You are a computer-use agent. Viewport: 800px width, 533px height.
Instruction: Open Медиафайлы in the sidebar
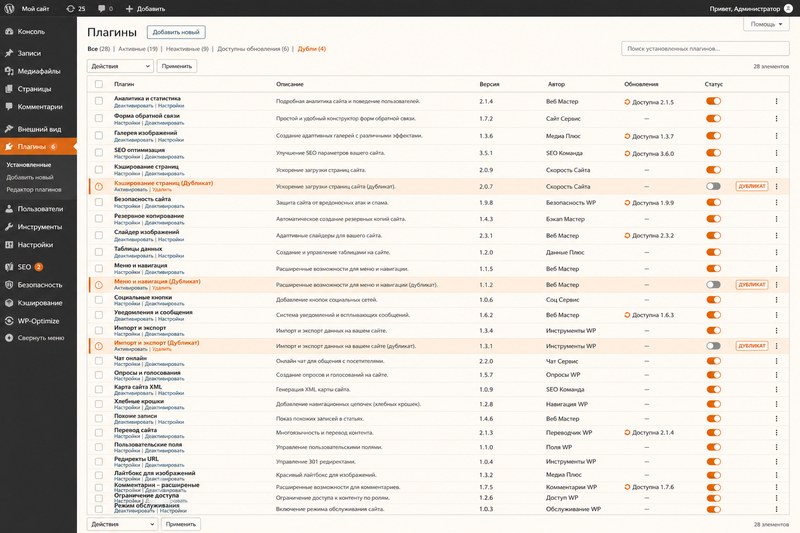tap(38, 71)
